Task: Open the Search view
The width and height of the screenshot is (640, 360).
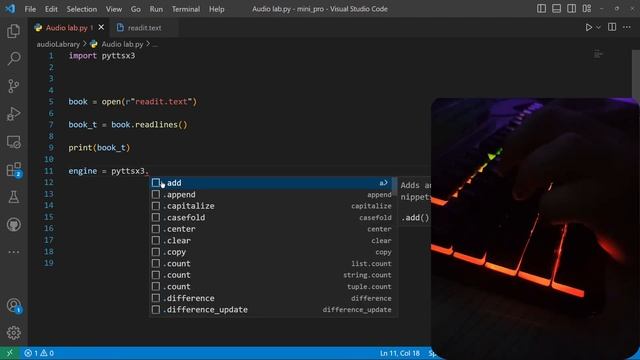Action: tap(13, 58)
